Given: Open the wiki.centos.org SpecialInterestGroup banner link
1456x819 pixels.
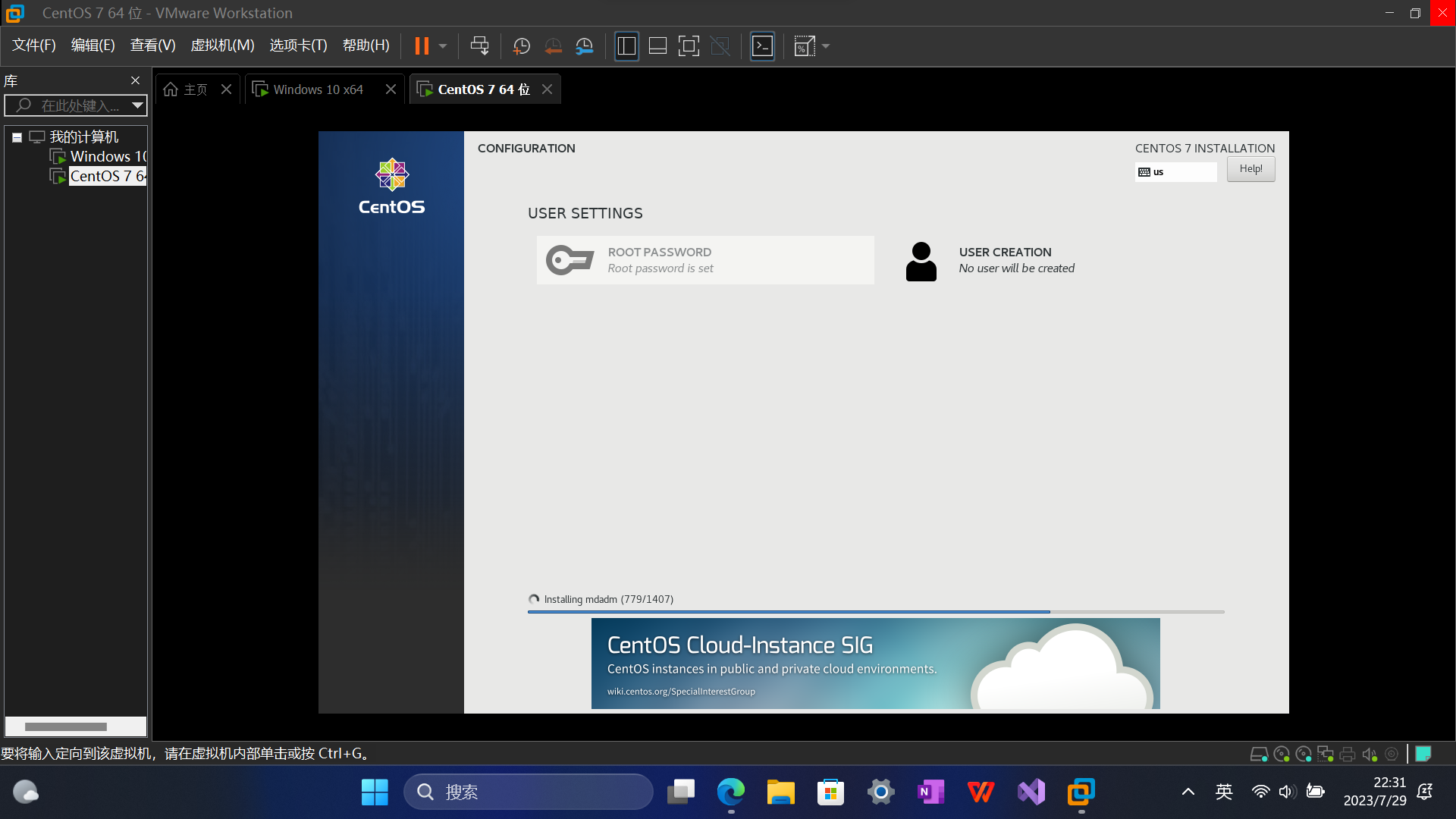Looking at the screenshot, I should [681, 692].
